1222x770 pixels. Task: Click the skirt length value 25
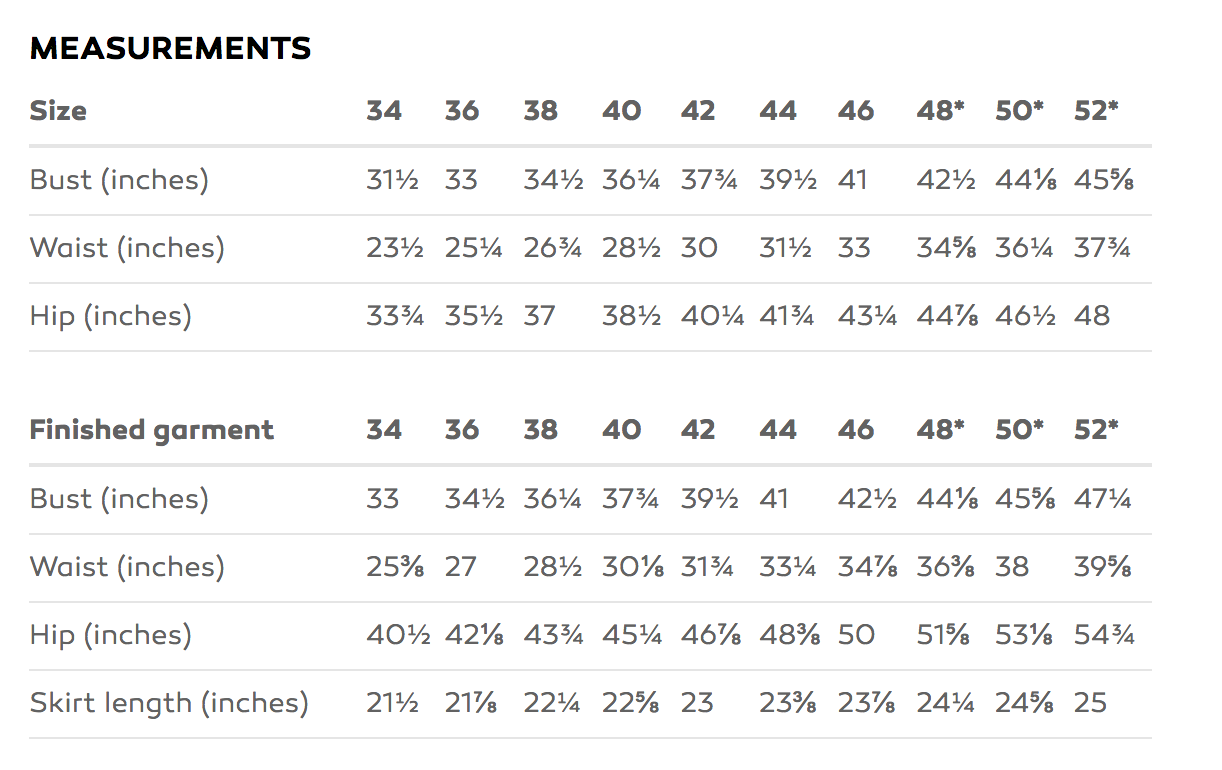click(x=1090, y=703)
